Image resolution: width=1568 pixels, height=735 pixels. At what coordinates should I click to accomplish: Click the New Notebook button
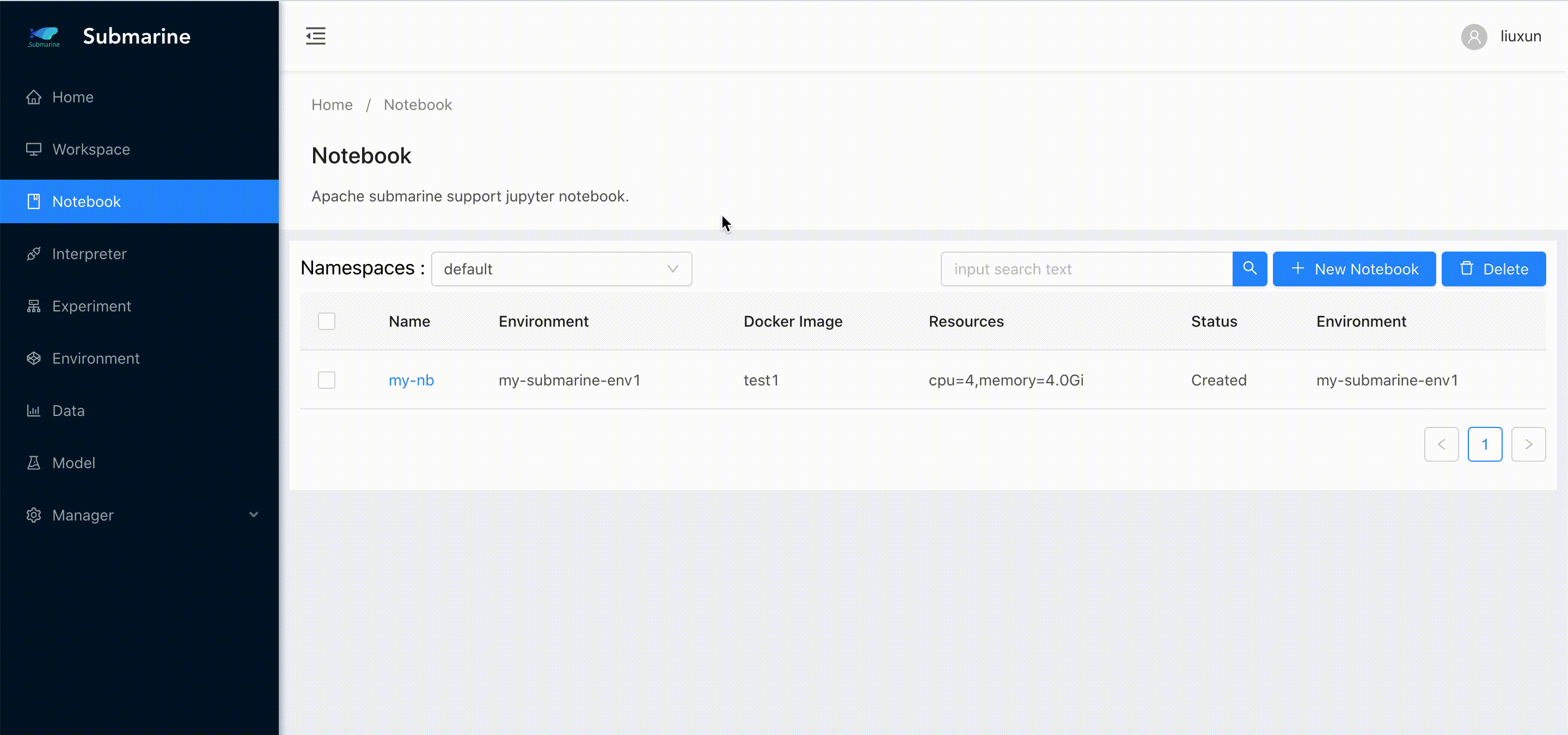(x=1353, y=269)
